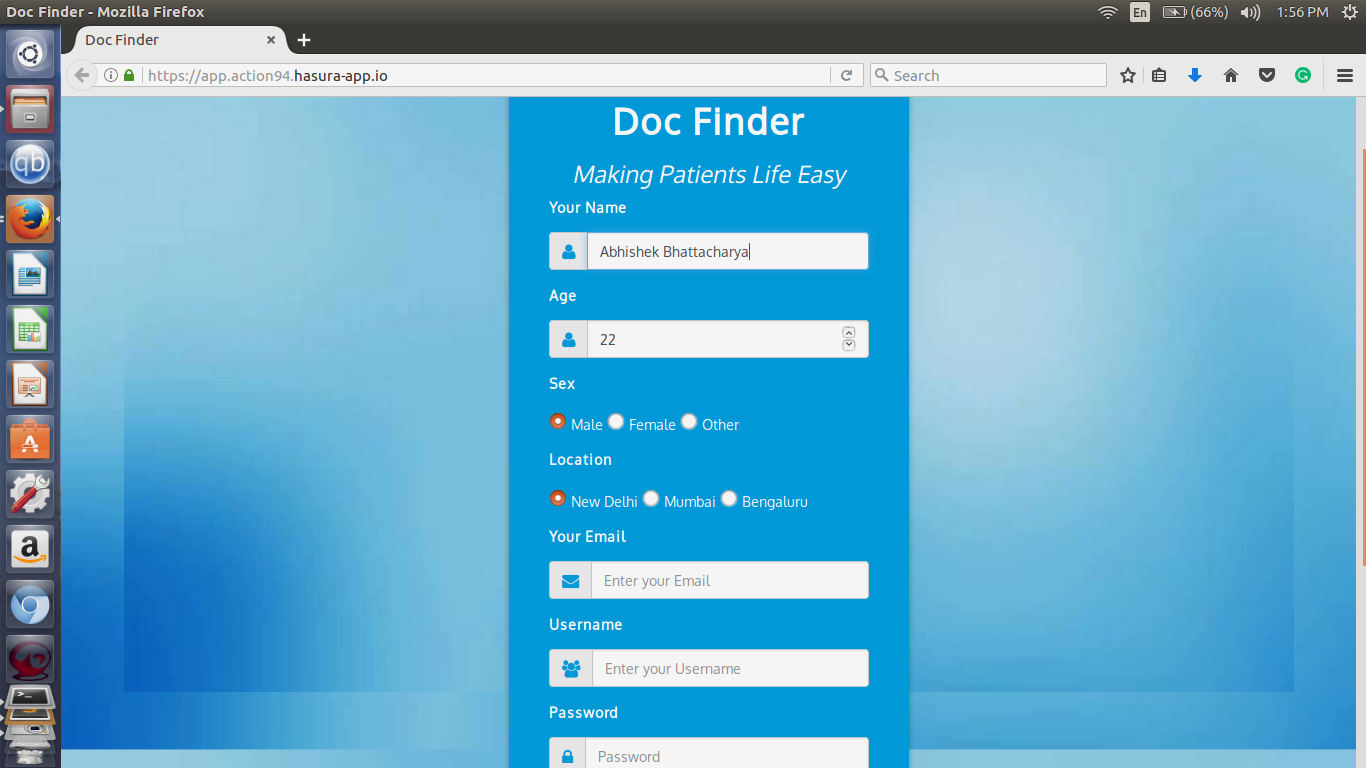This screenshot has height=768, width=1366.
Task: Open the Firefox hamburger menu
Action: pyautogui.click(x=1345, y=75)
